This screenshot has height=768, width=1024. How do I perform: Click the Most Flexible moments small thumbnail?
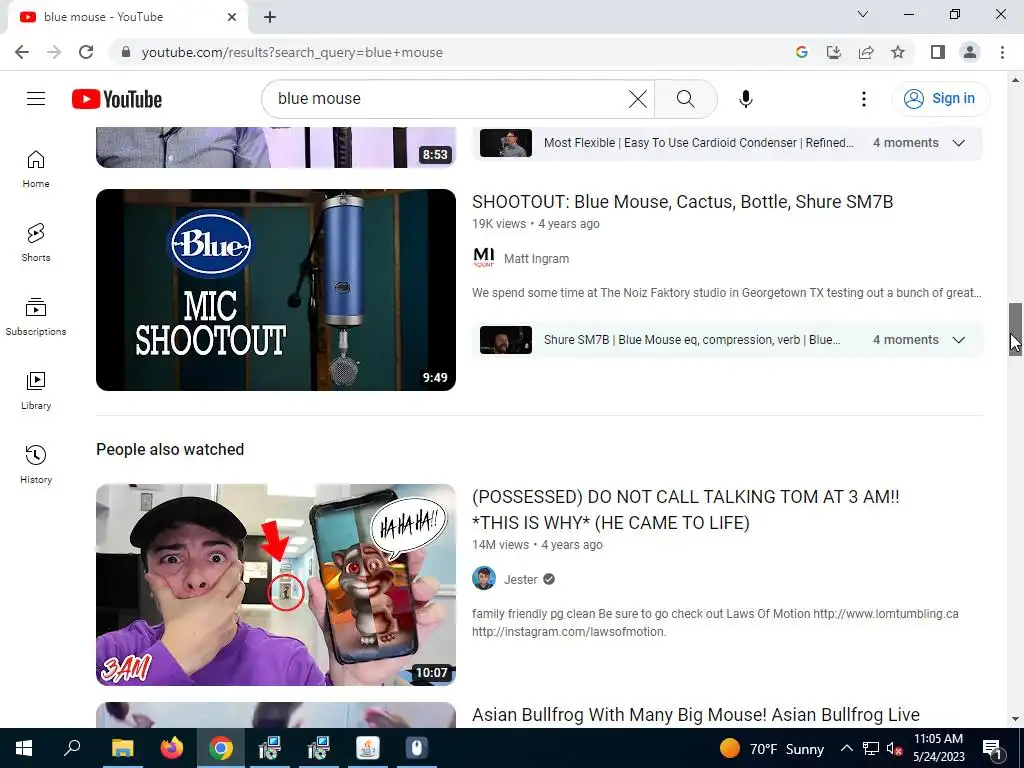pyautogui.click(x=505, y=143)
